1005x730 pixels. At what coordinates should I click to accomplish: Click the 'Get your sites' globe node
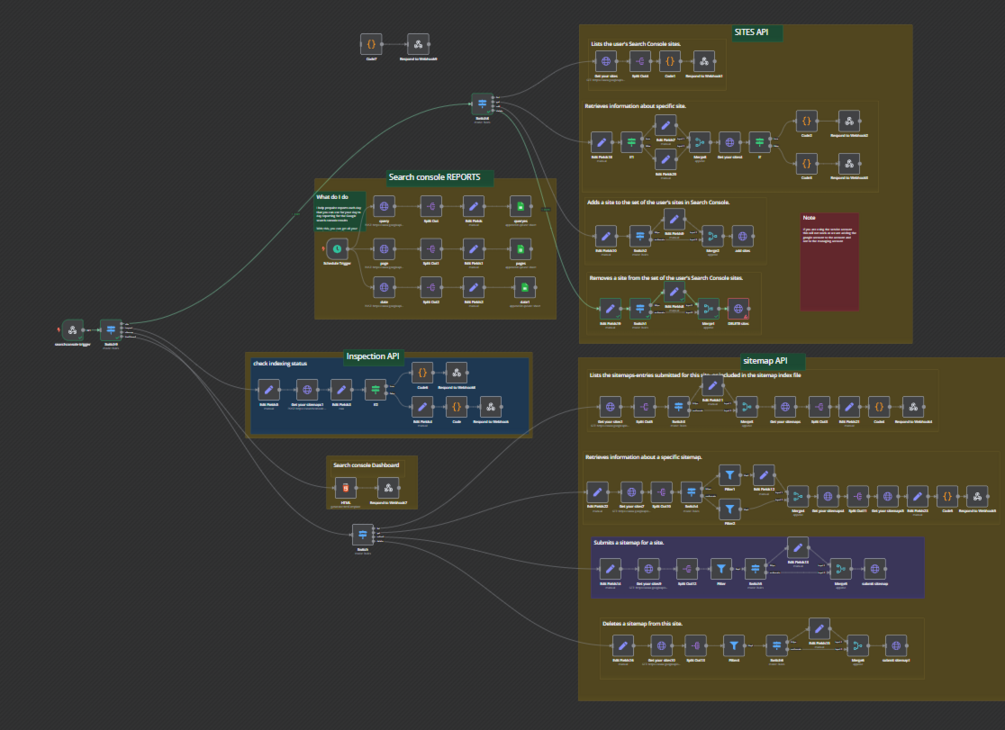(x=606, y=62)
